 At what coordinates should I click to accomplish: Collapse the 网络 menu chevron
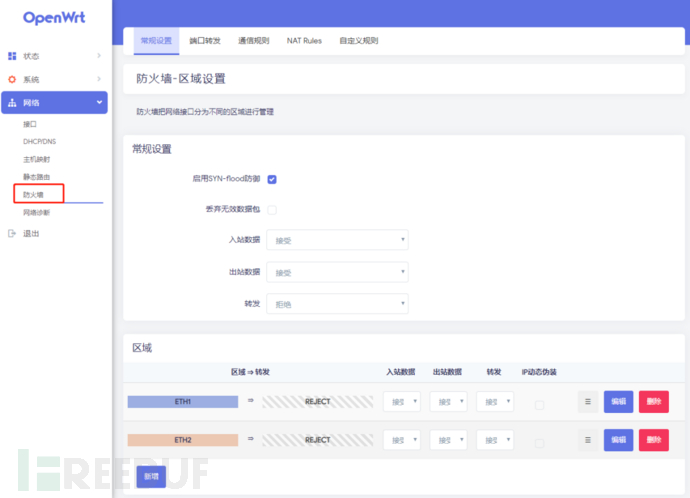click(x=99, y=102)
